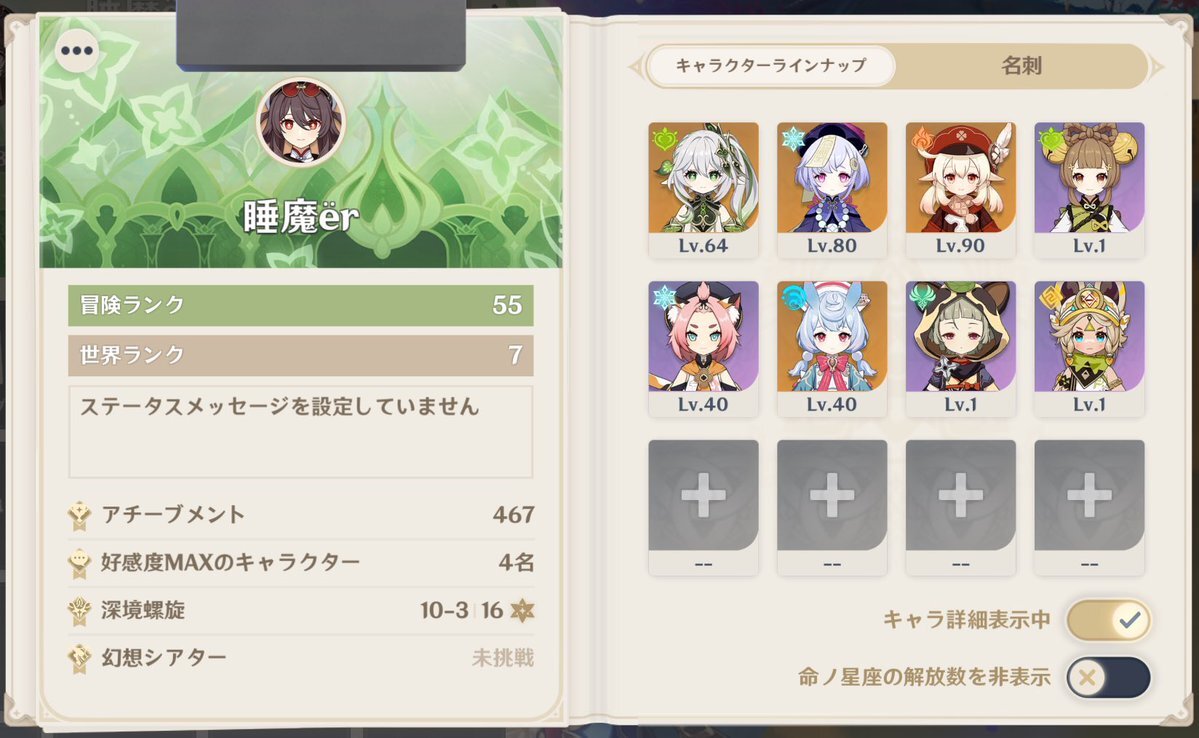Add character in last empty plus slot
1199x738 pixels.
click(x=1089, y=507)
